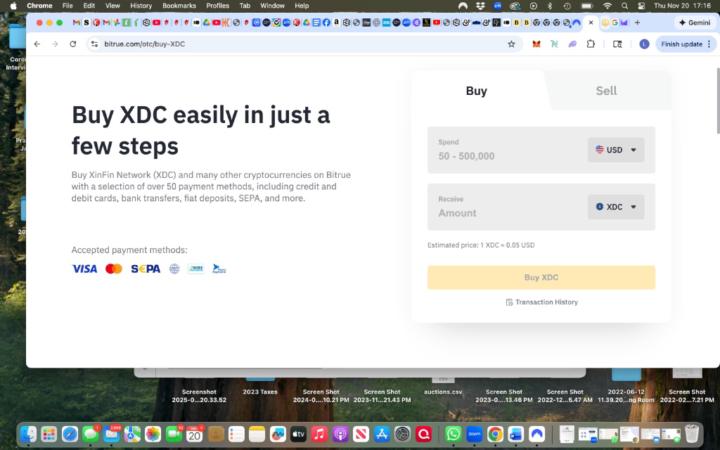Open Control Center in menu bar
720x450 pixels.
(641, 6)
